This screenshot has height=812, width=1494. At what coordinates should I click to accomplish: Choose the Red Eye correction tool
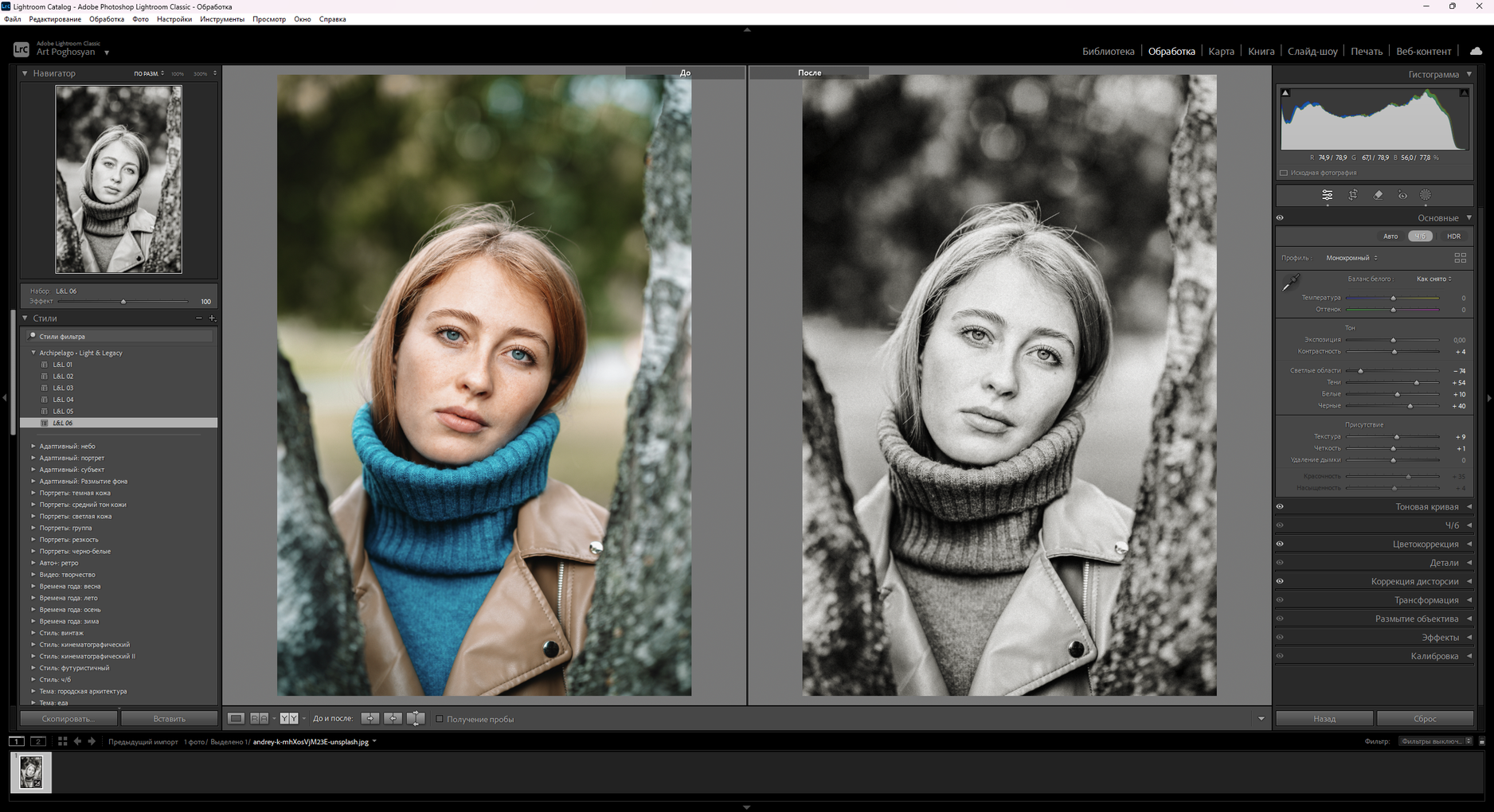click(x=1402, y=195)
